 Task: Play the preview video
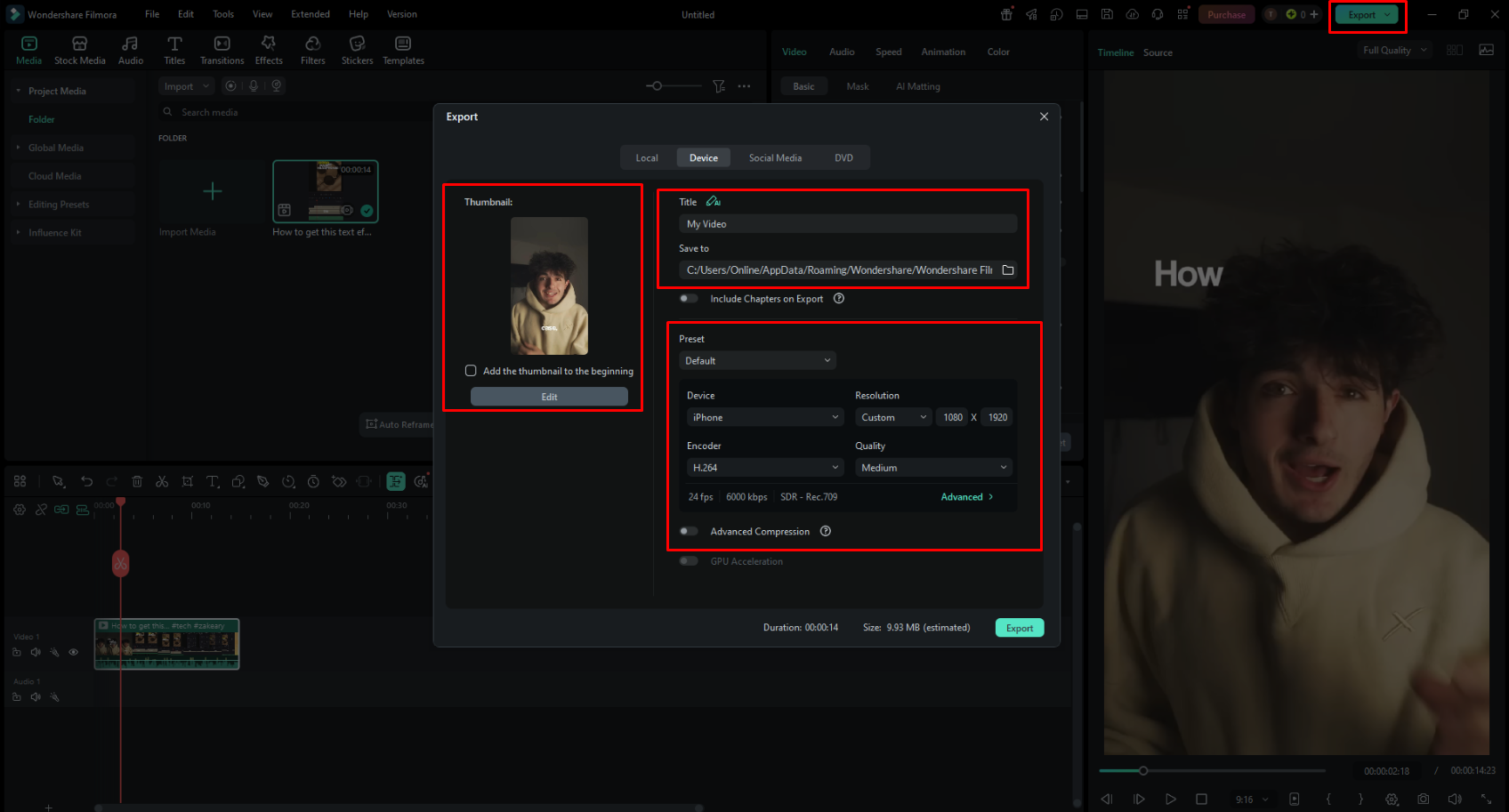1171,799
